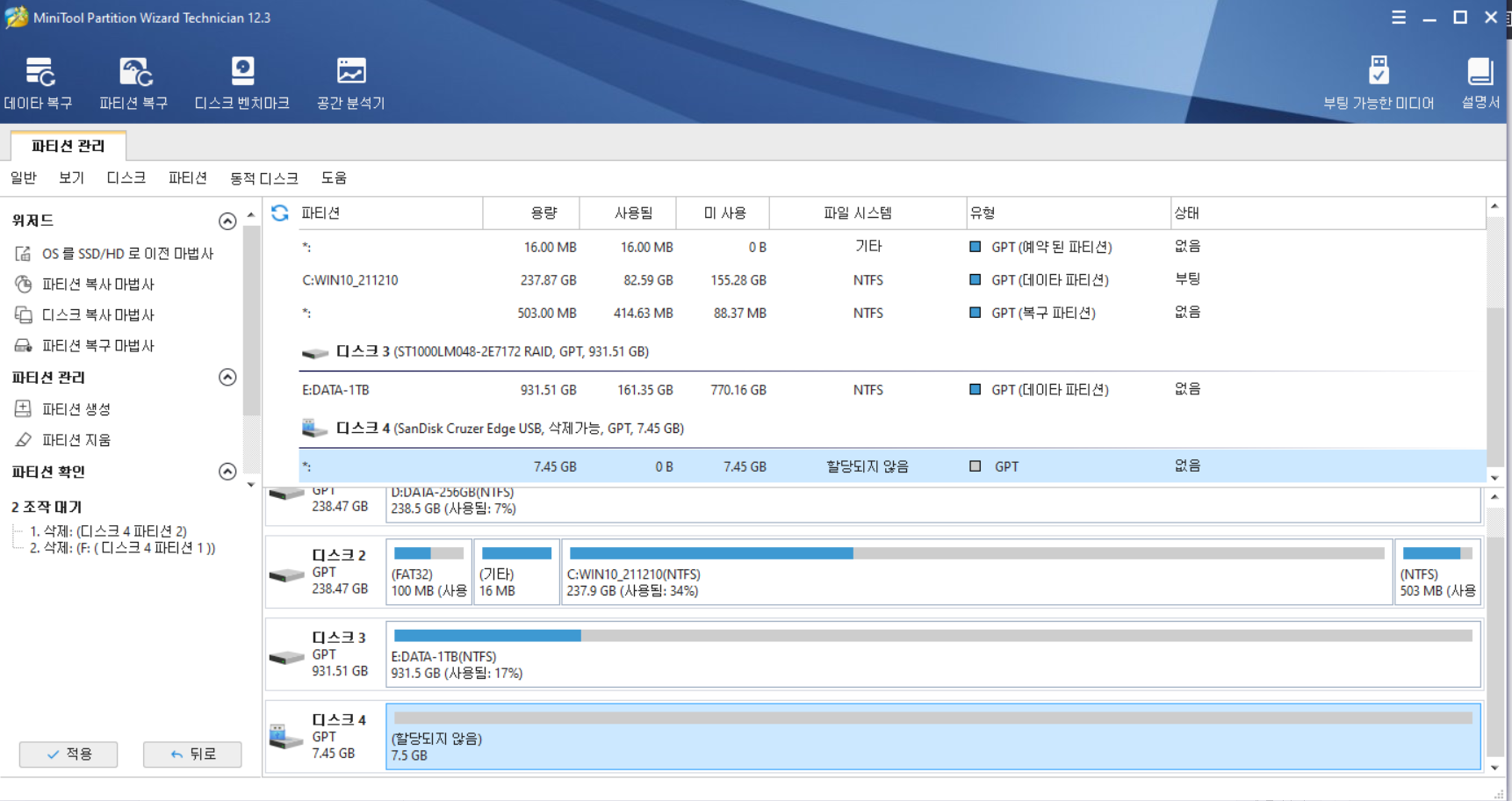
Task: Open the 파티션 menu
Action: point(188,178)
